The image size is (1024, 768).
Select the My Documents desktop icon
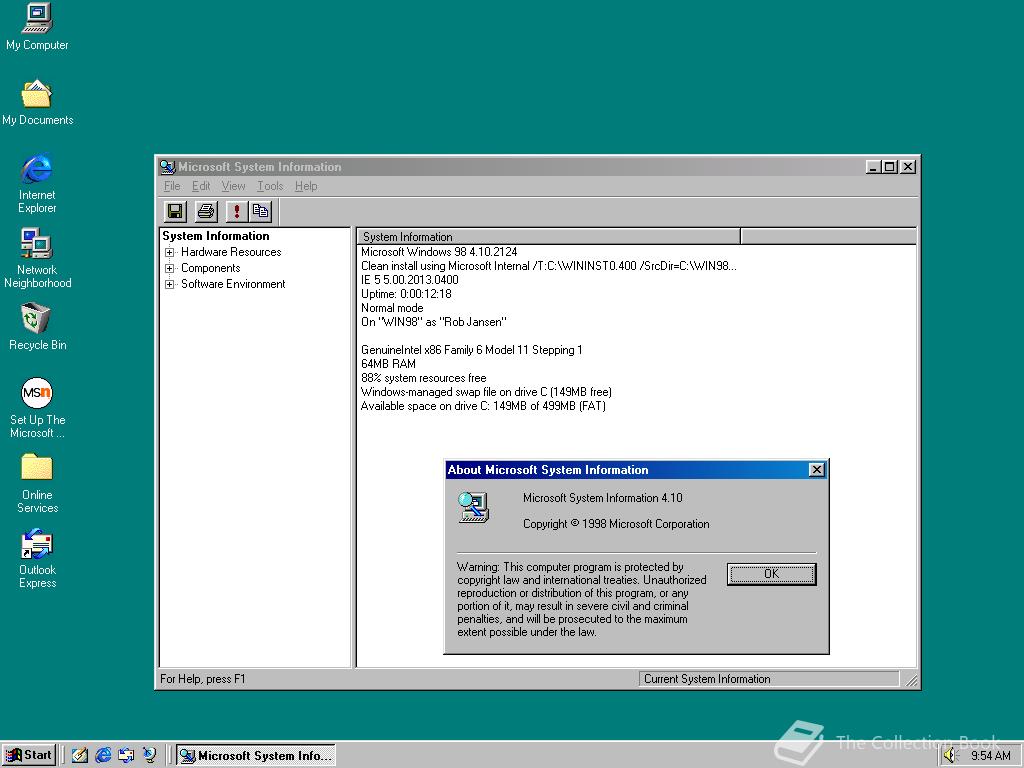tap(37, 103)
